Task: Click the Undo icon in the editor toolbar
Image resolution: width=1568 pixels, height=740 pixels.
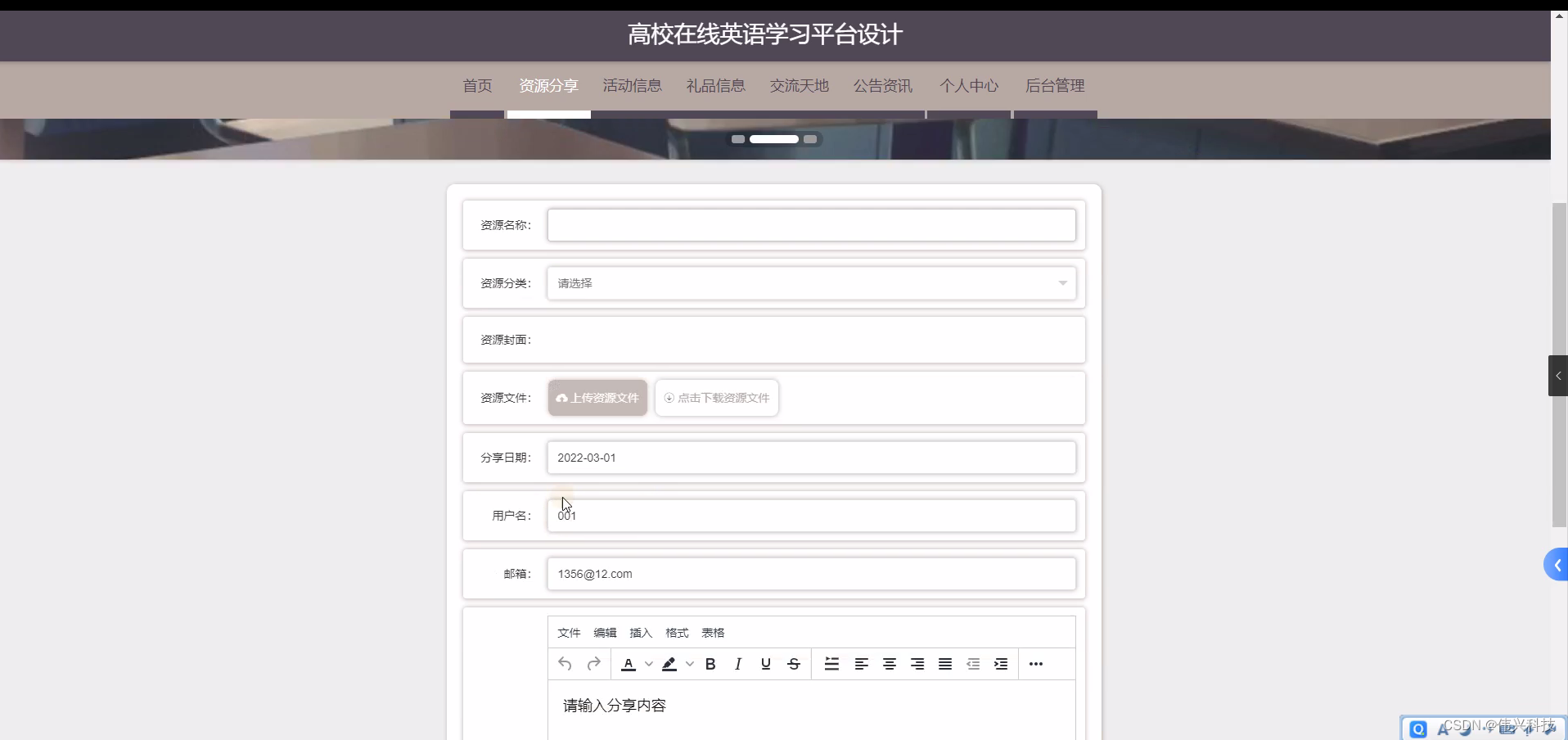Action: coord(565,664)
